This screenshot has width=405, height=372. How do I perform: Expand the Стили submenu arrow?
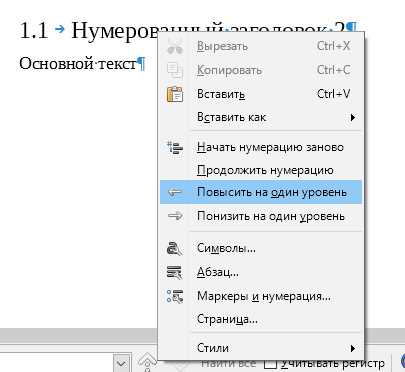click(353, 348)
